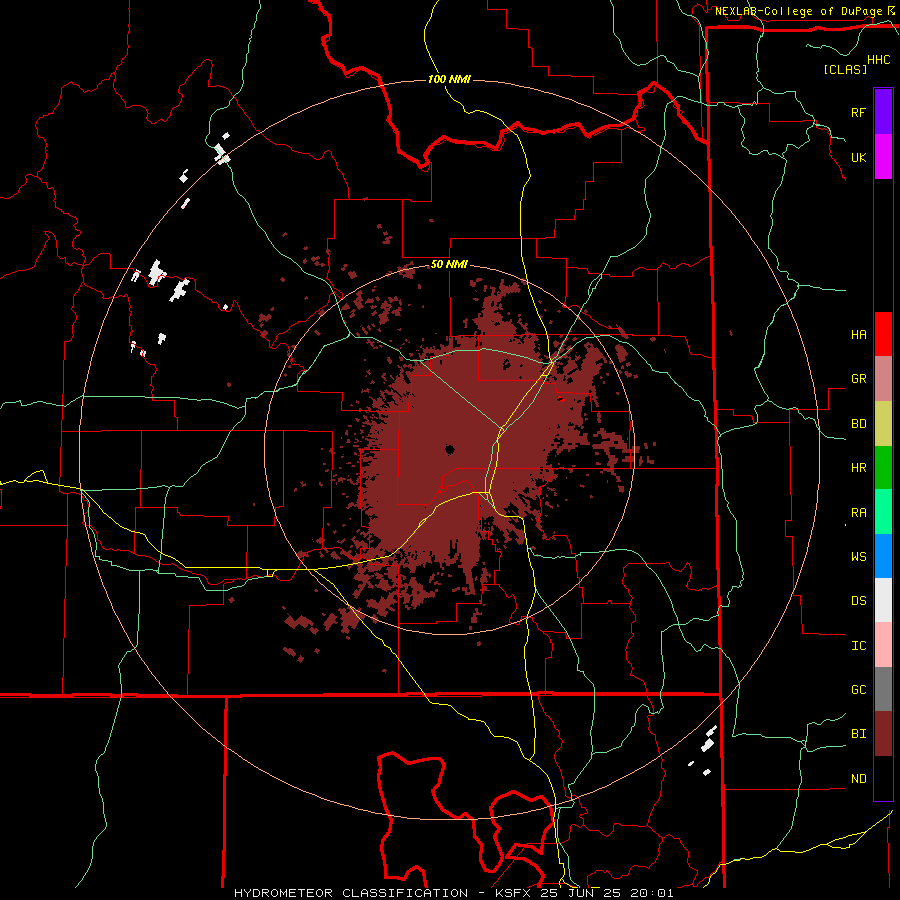Click the HA legend label

pyautogui.click(x=859, y=335)
